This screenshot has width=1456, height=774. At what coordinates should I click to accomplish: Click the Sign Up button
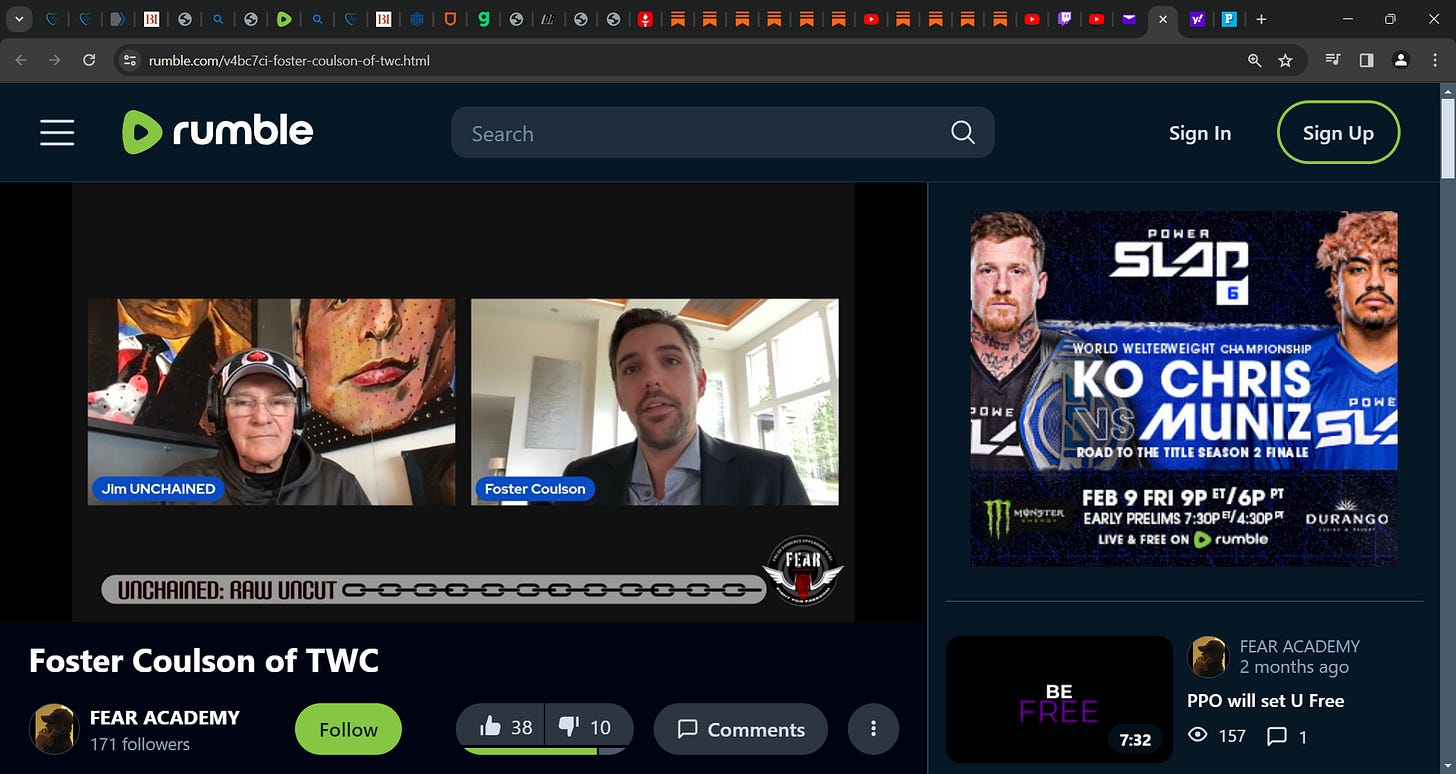pos(1338,133)
